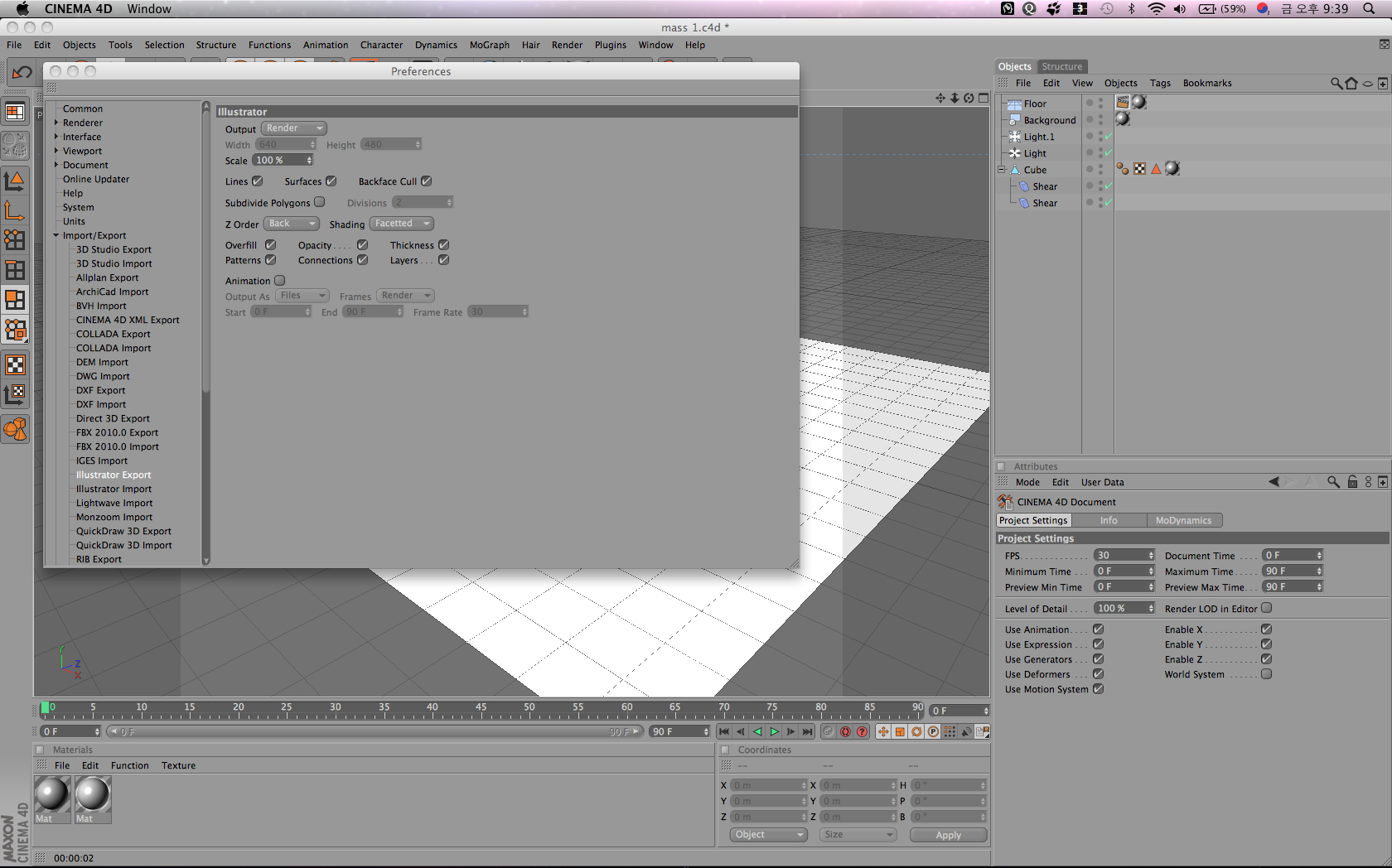This screenshot has height=868, width=1392.
Task: Open the Z Order Back dropdown
Action: (292, 224)
